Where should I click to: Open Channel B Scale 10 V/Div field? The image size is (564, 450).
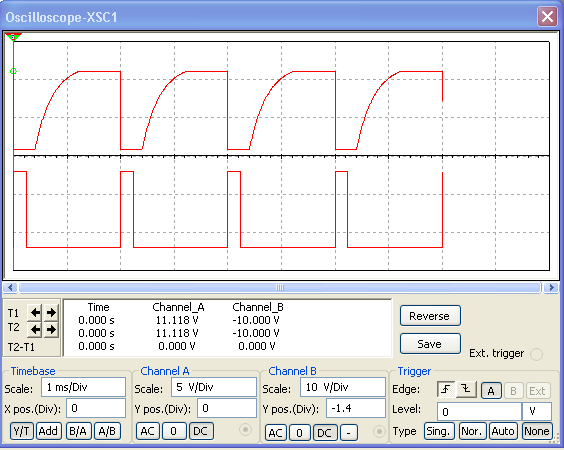(x=343, y=387)
